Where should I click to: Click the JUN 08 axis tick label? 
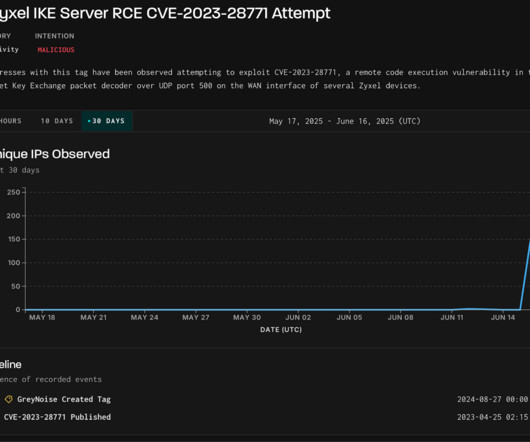(x=400, y=318)
